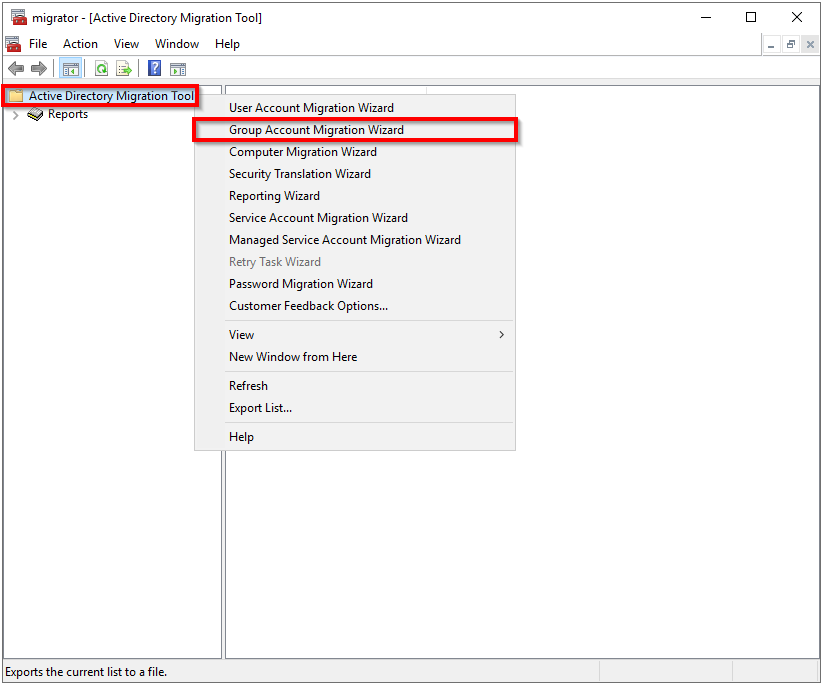Click the migrator app icon in title bar

pyautogui.click(x=19, y=17)
